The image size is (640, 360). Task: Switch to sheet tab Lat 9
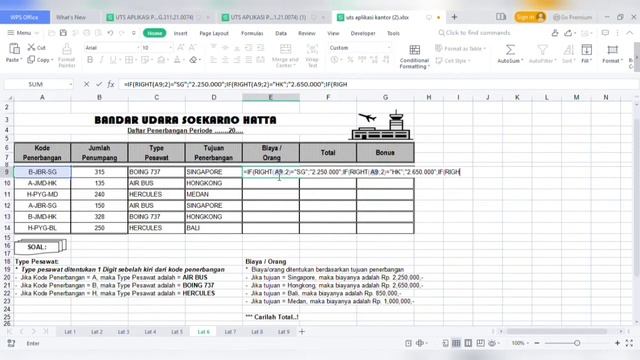click(284, 332)
